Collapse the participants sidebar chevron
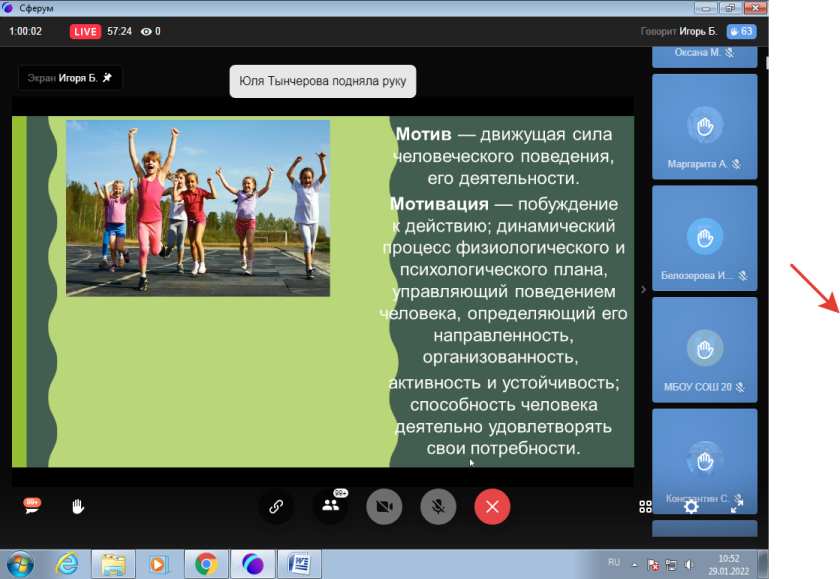The image size is (840, 579). point(643,289)
